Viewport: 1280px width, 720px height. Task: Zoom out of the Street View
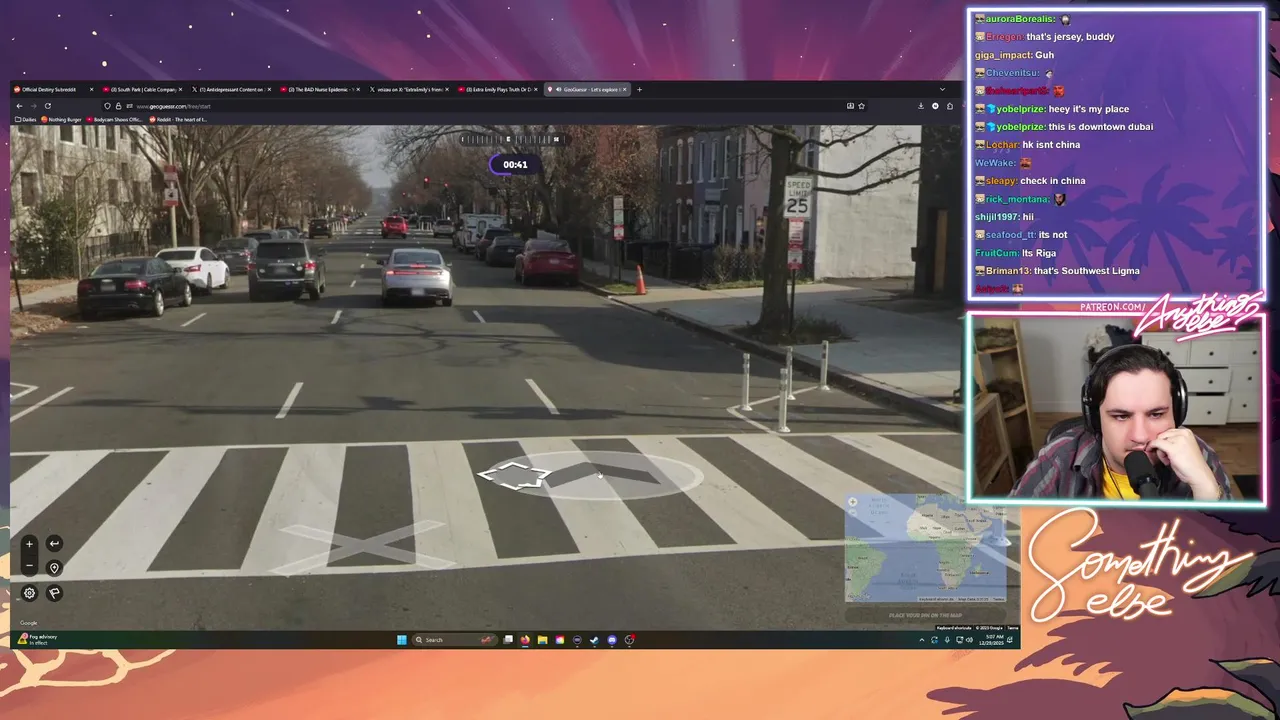[x=29, y=566]
